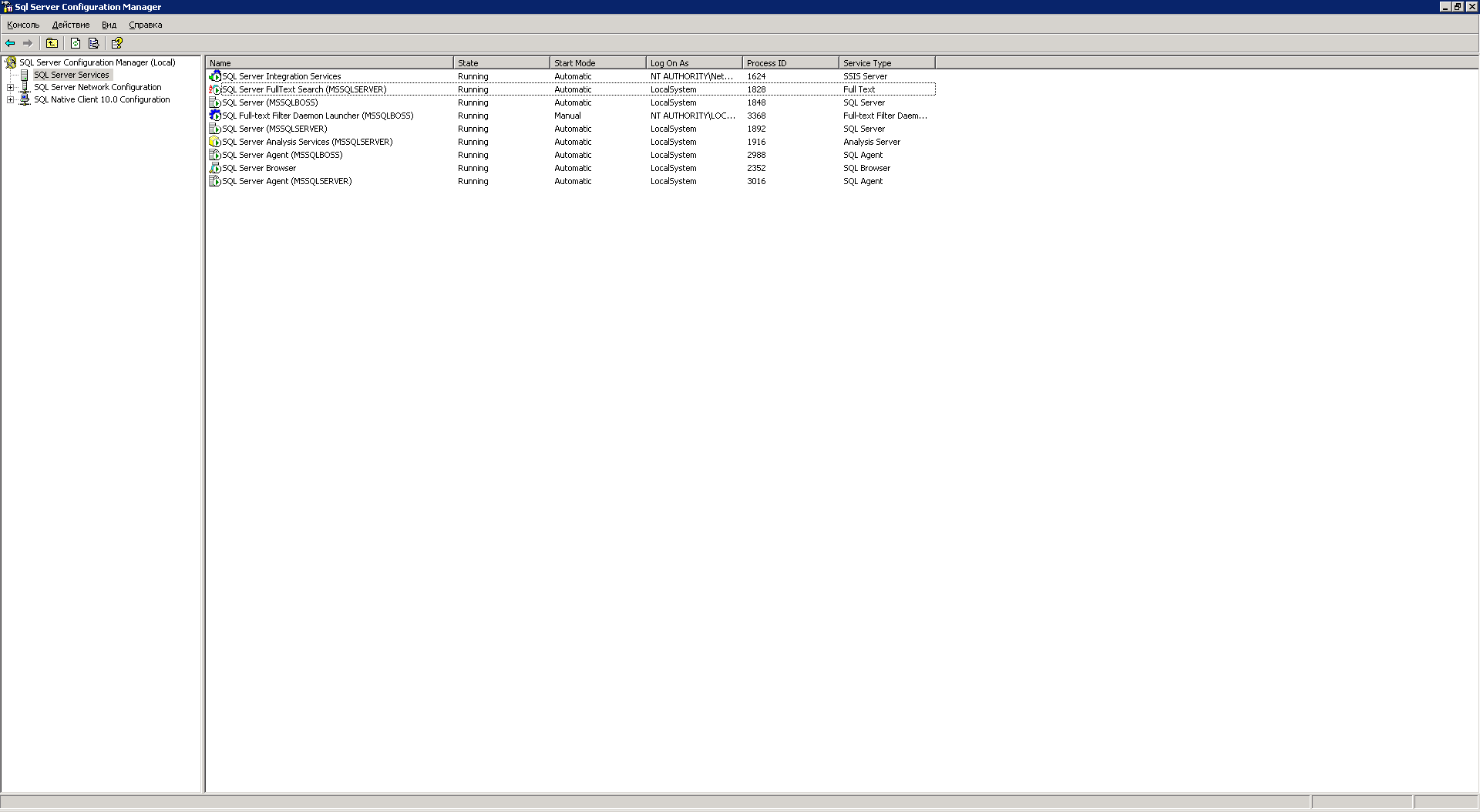Click the SQL Server Services tree icon
This screenshot has width=1480, height=812.
[25, 75]
